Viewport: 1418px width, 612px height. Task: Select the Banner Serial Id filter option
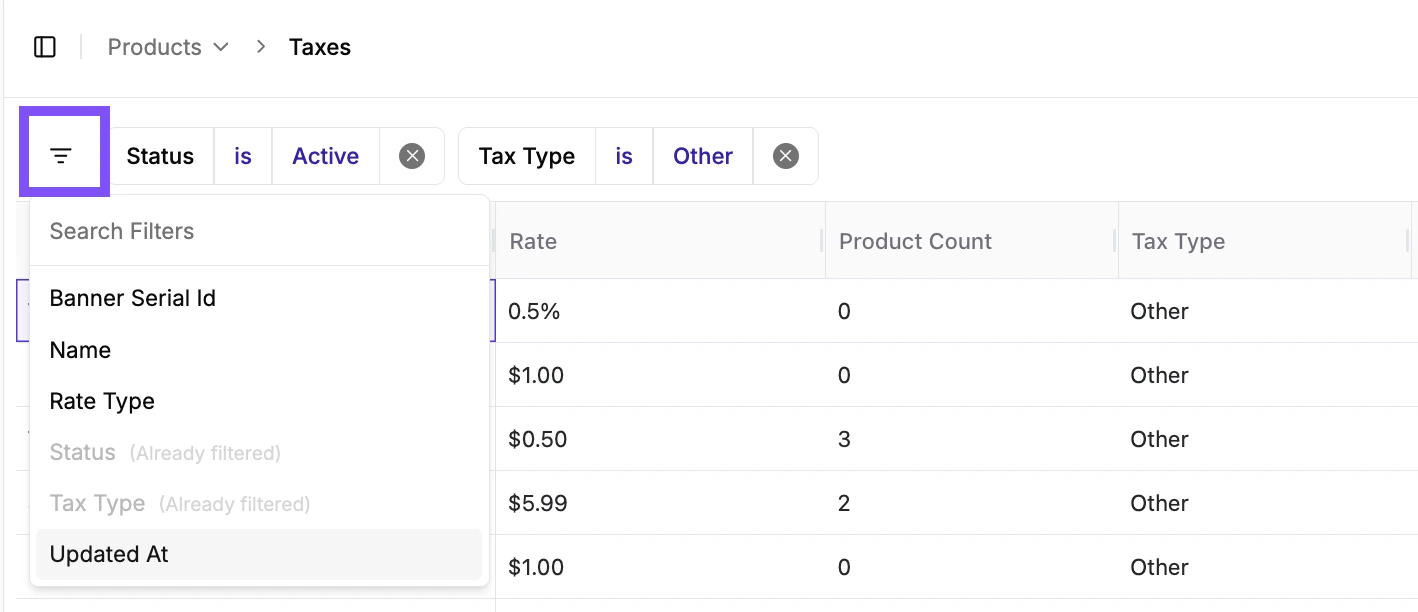pos(133,298)
